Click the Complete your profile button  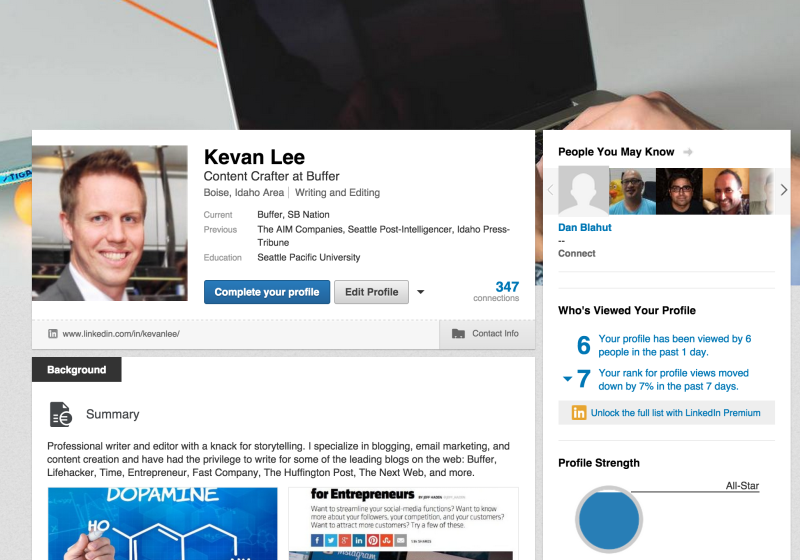pos(267,292)
